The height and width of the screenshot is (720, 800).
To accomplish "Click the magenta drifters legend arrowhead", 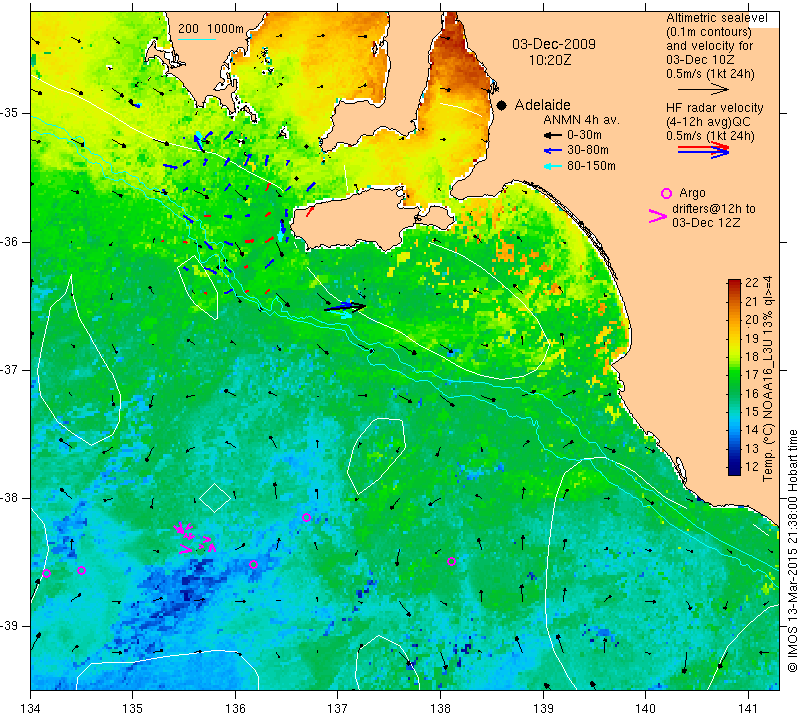I will [657, 216].
